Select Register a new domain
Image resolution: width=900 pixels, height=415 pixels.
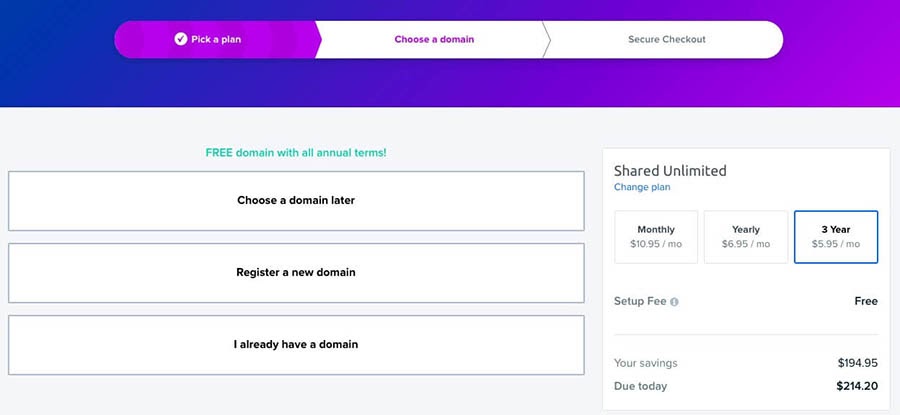click(296, 273)
